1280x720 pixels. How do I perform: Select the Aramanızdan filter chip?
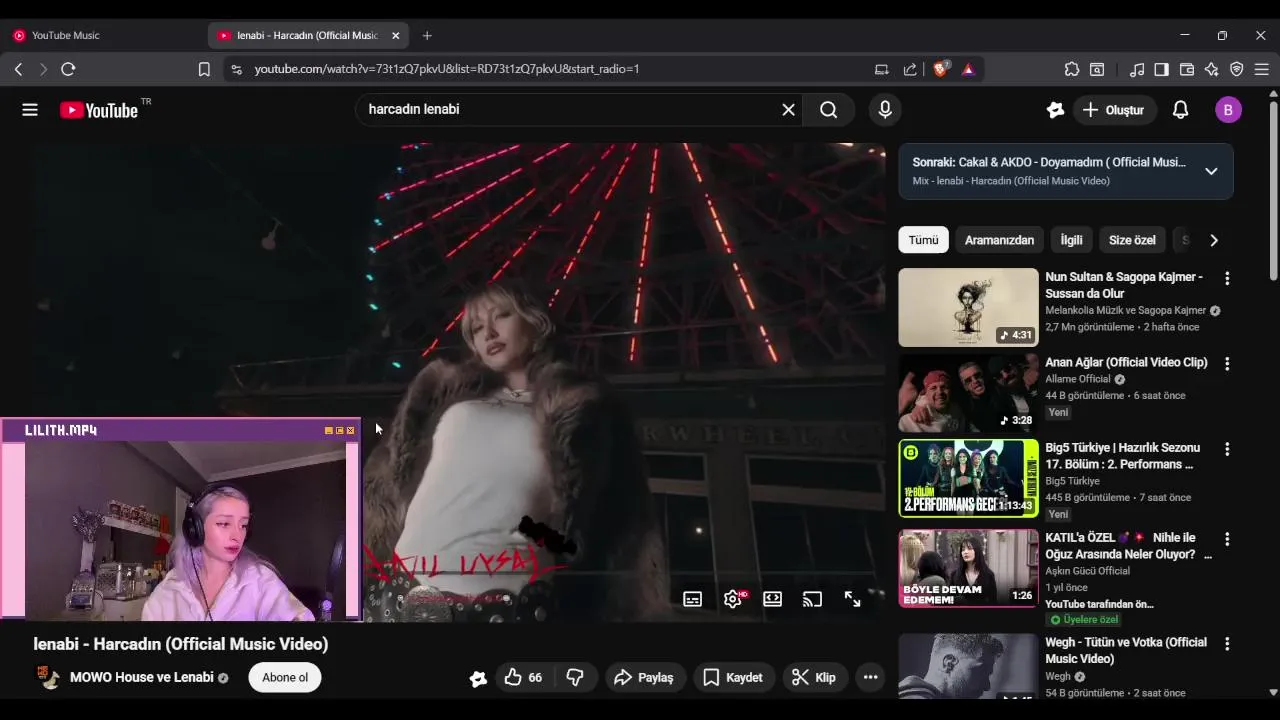(999, 240)
